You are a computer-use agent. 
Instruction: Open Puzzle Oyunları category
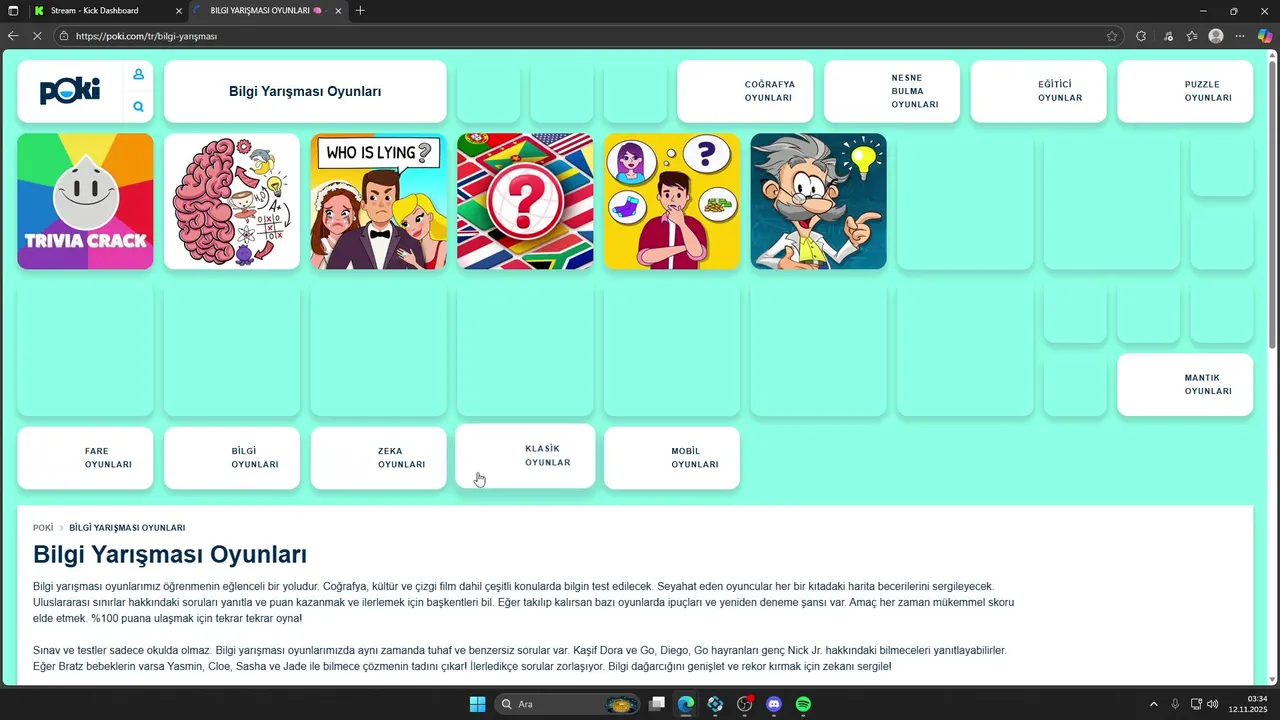pyautogui.click(x=1185, y=91)
